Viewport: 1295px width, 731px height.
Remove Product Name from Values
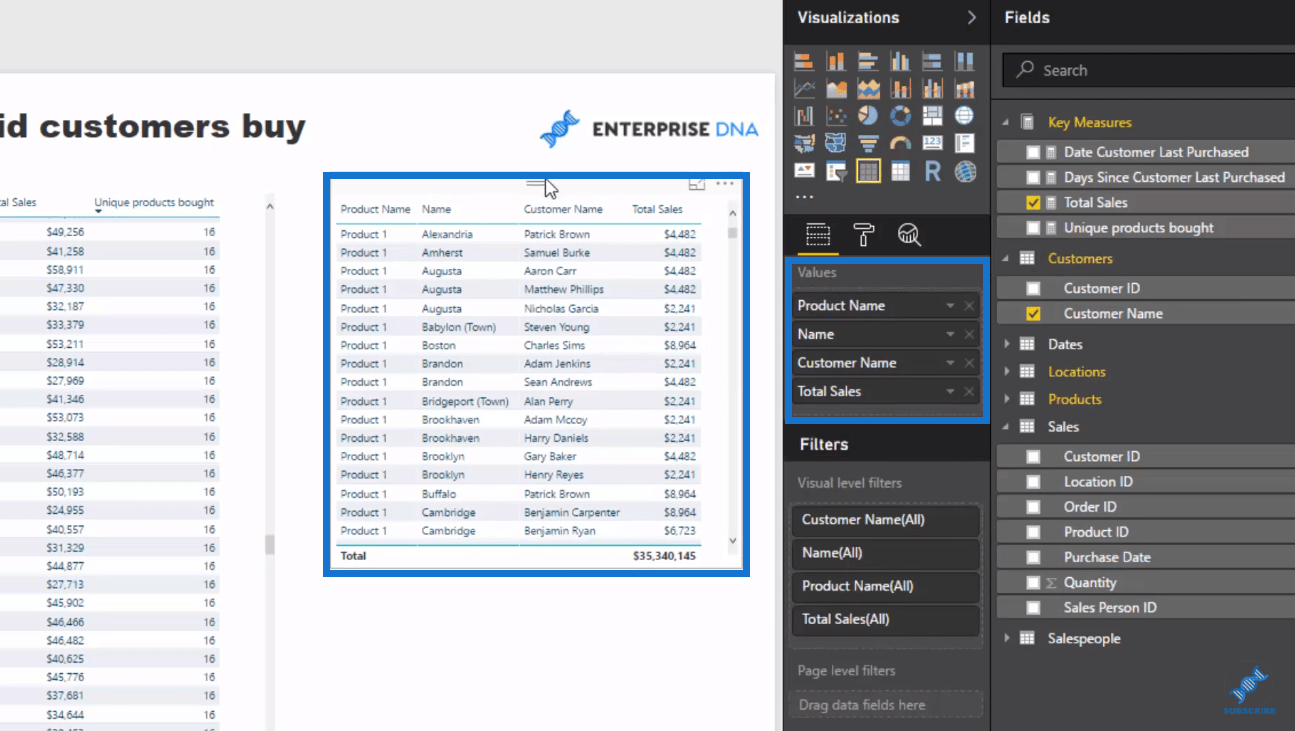click(x=969, y=306)
